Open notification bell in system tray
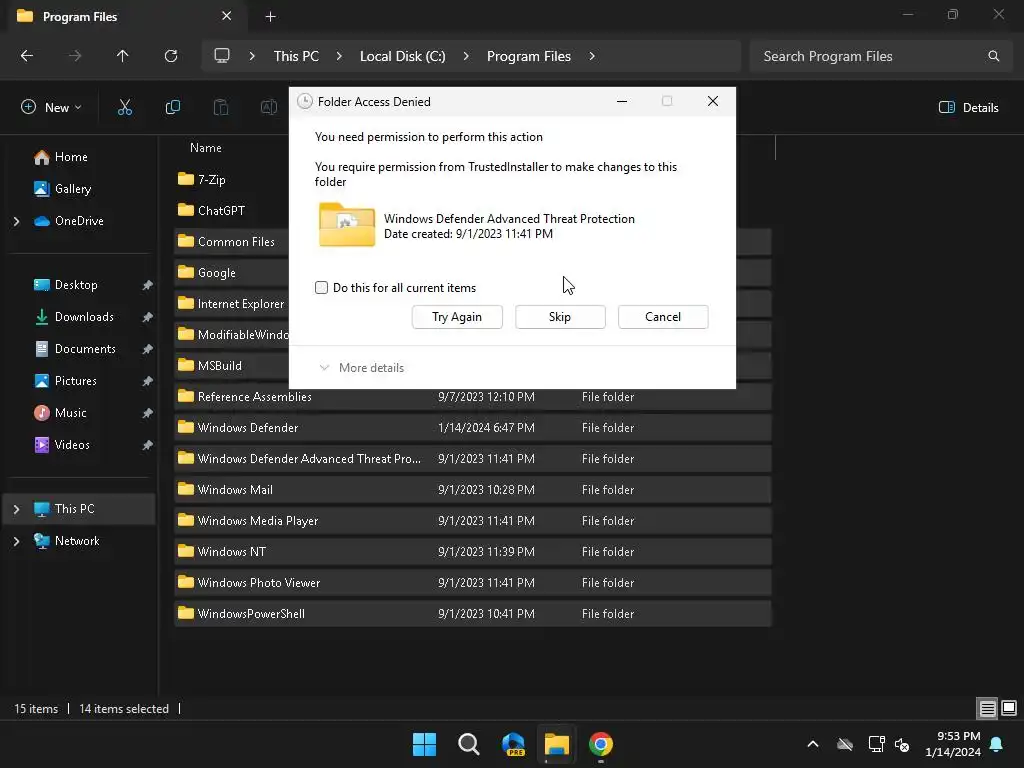Viewport: 1024px width, 768px height. (x=997, y=744)
